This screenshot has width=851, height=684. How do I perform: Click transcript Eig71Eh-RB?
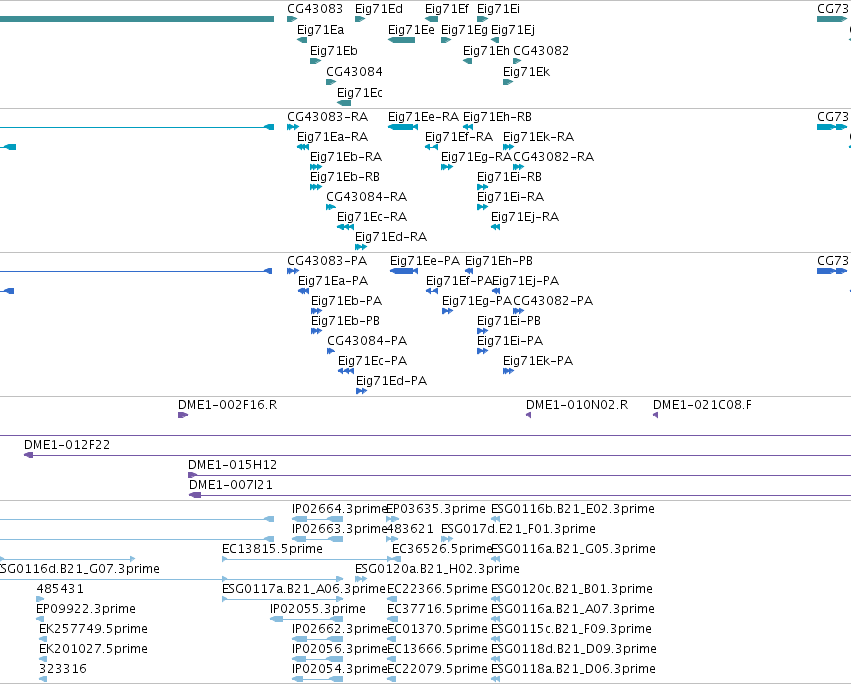pos(497,117)
